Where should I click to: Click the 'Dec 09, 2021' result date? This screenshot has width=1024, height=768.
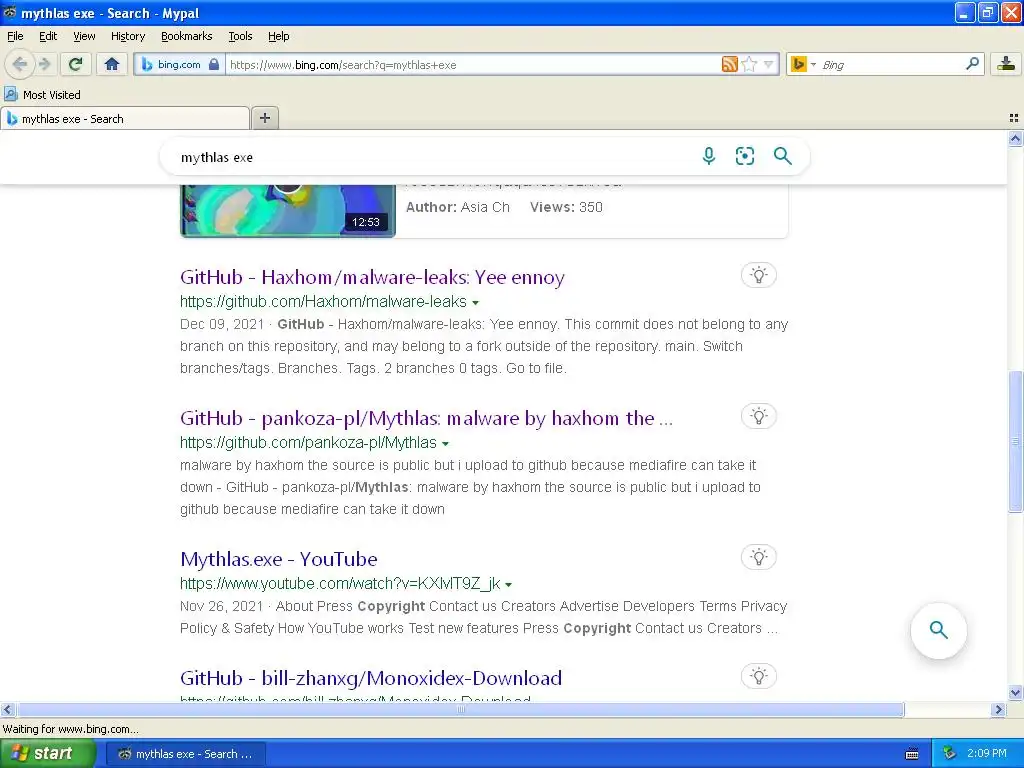(x=222, y=324)
